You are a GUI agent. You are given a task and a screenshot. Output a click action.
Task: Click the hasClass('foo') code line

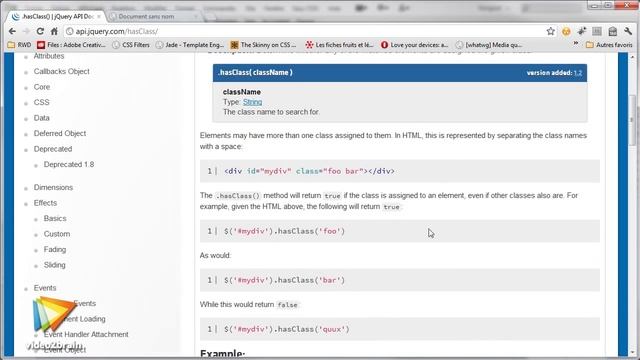(x=400, y=231)
